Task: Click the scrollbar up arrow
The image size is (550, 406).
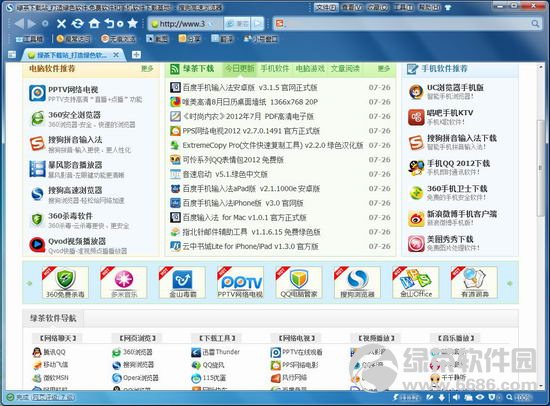Action: (x=540, y=67)
